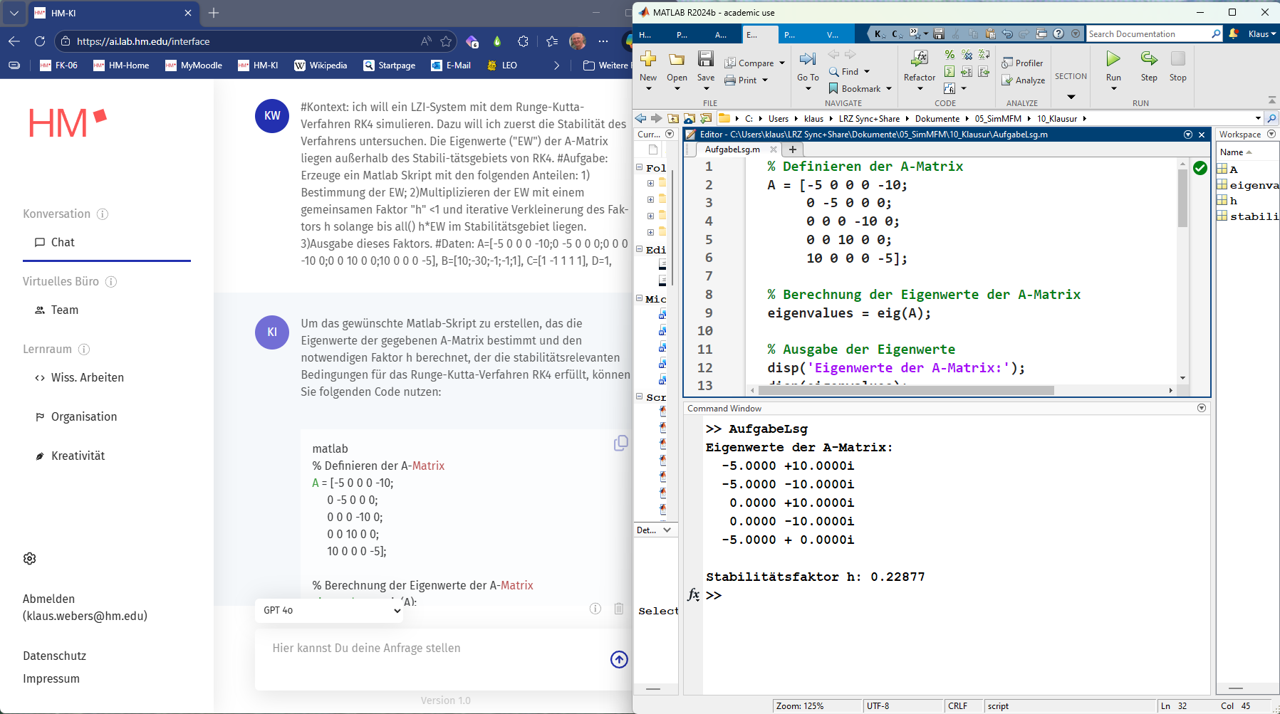Click the Step icon in MATLAB RUN section
Screen dimensions: 1280x714
tap(1149, 59)
